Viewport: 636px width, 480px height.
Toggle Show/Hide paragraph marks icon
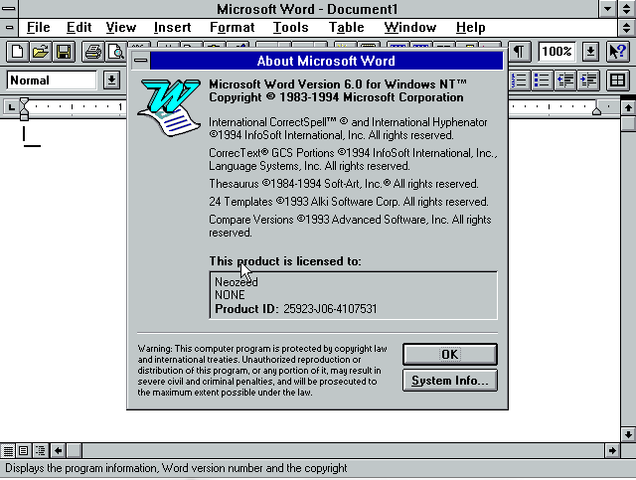[519, 52]
